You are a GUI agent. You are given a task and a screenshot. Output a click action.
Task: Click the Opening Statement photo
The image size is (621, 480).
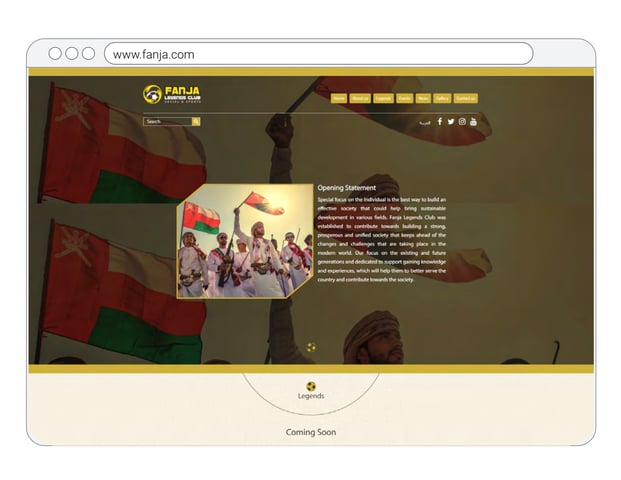click(x=245, y=241)
